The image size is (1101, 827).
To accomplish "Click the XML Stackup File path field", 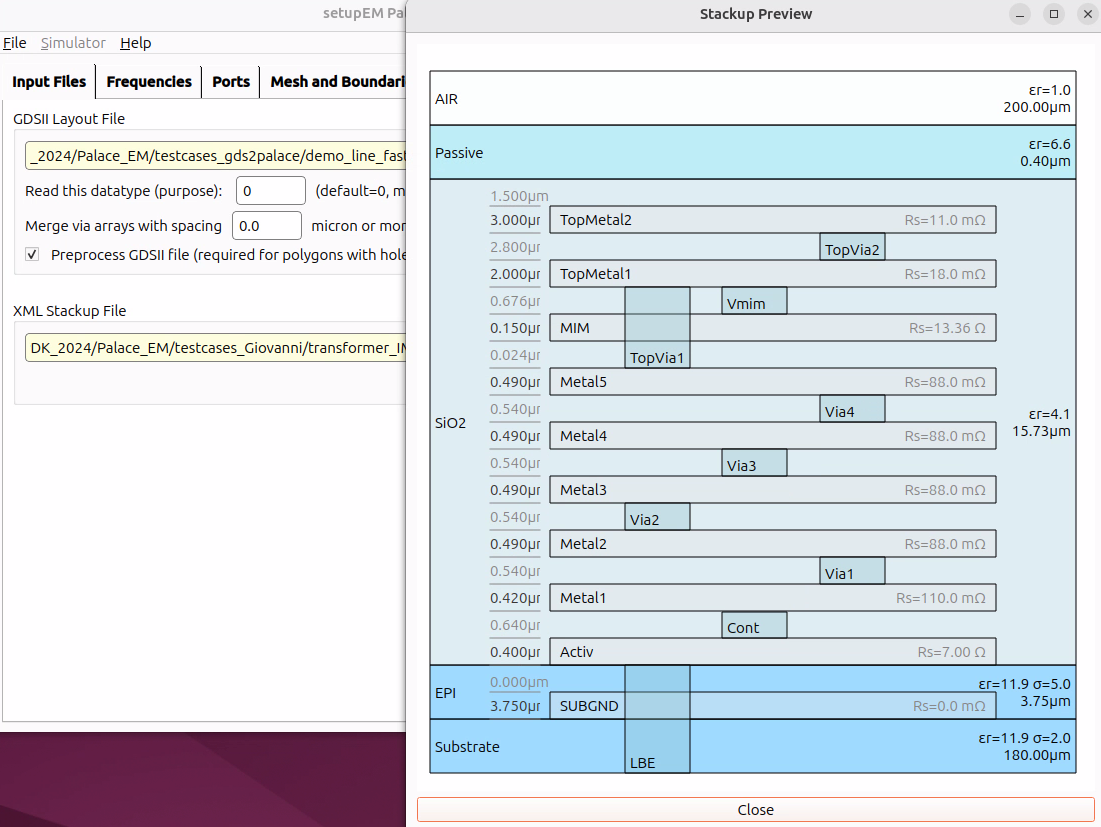I will 216,348.
